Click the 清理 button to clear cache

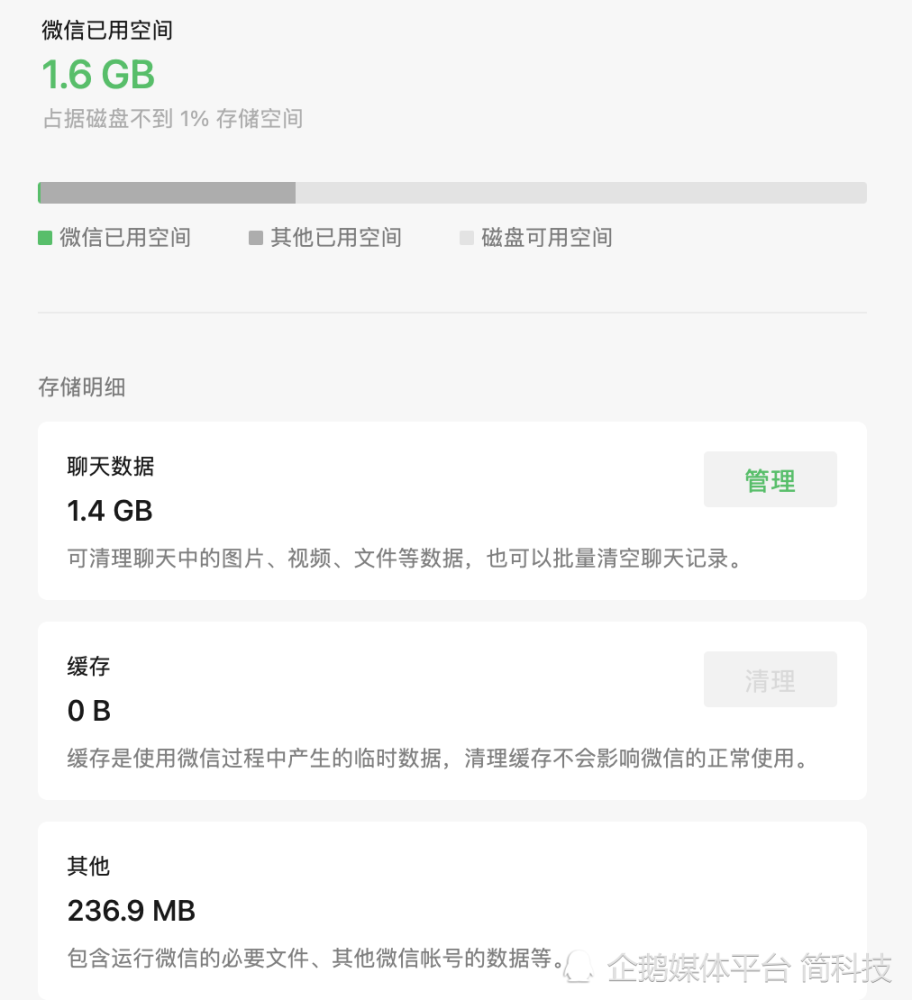[x=770, y=680]
